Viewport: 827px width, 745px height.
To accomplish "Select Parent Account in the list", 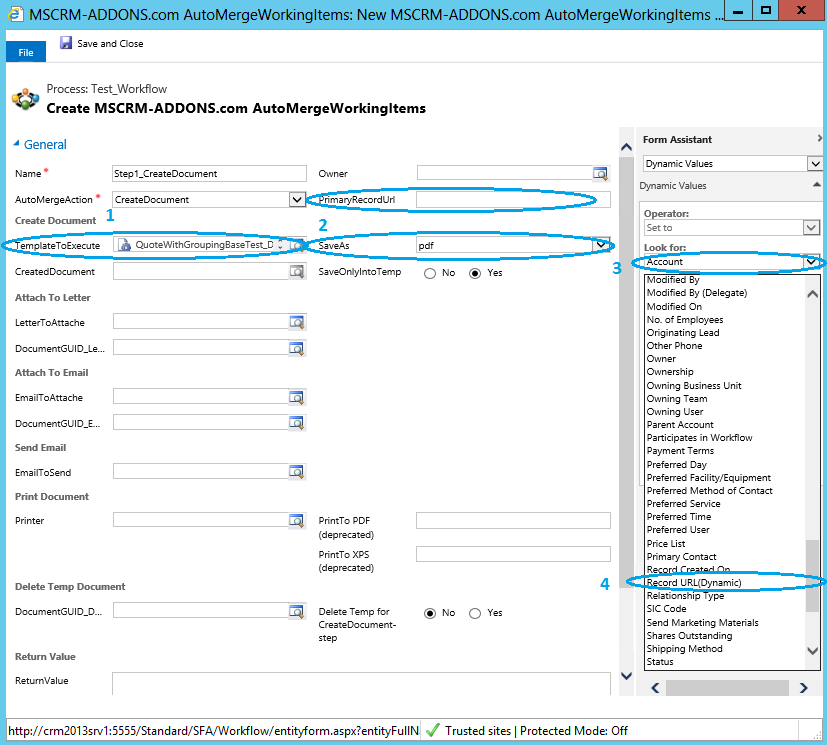I will 680,424.
